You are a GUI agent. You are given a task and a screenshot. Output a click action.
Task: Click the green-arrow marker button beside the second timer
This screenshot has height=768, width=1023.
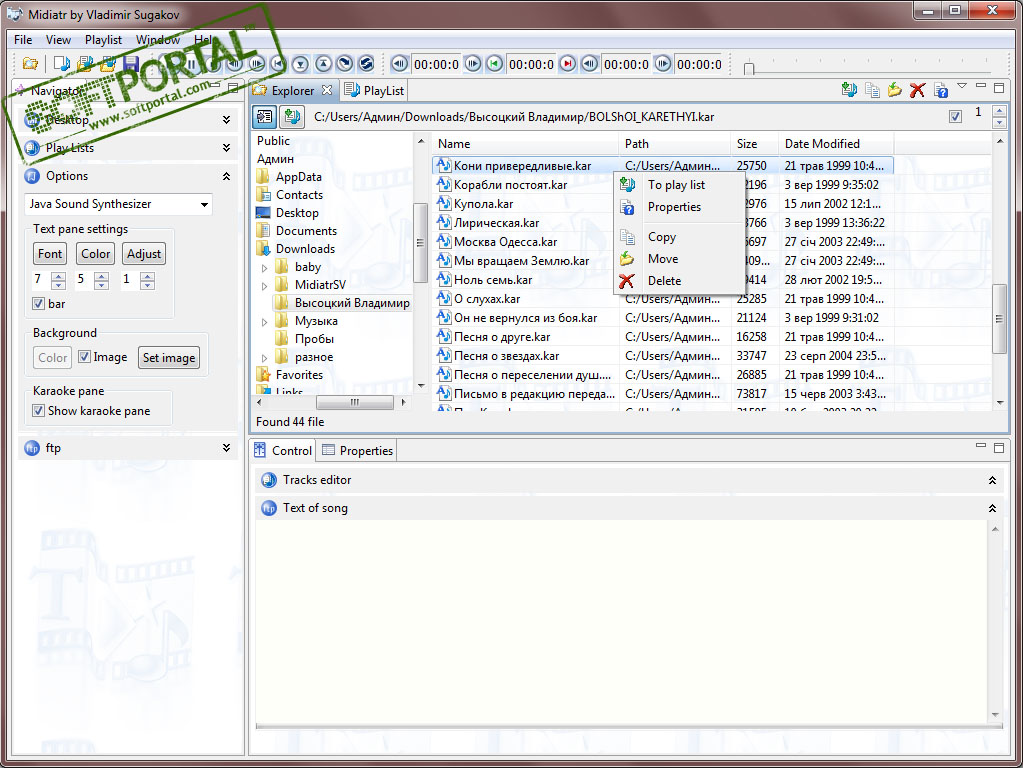(x=495, y=64)
